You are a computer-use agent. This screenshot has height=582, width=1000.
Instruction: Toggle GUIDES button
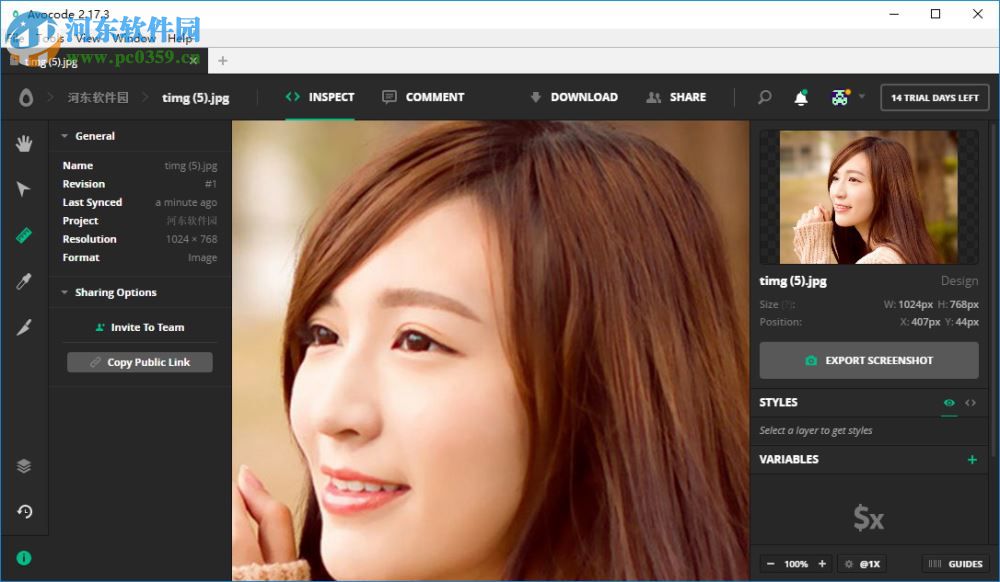click(955, 564)
